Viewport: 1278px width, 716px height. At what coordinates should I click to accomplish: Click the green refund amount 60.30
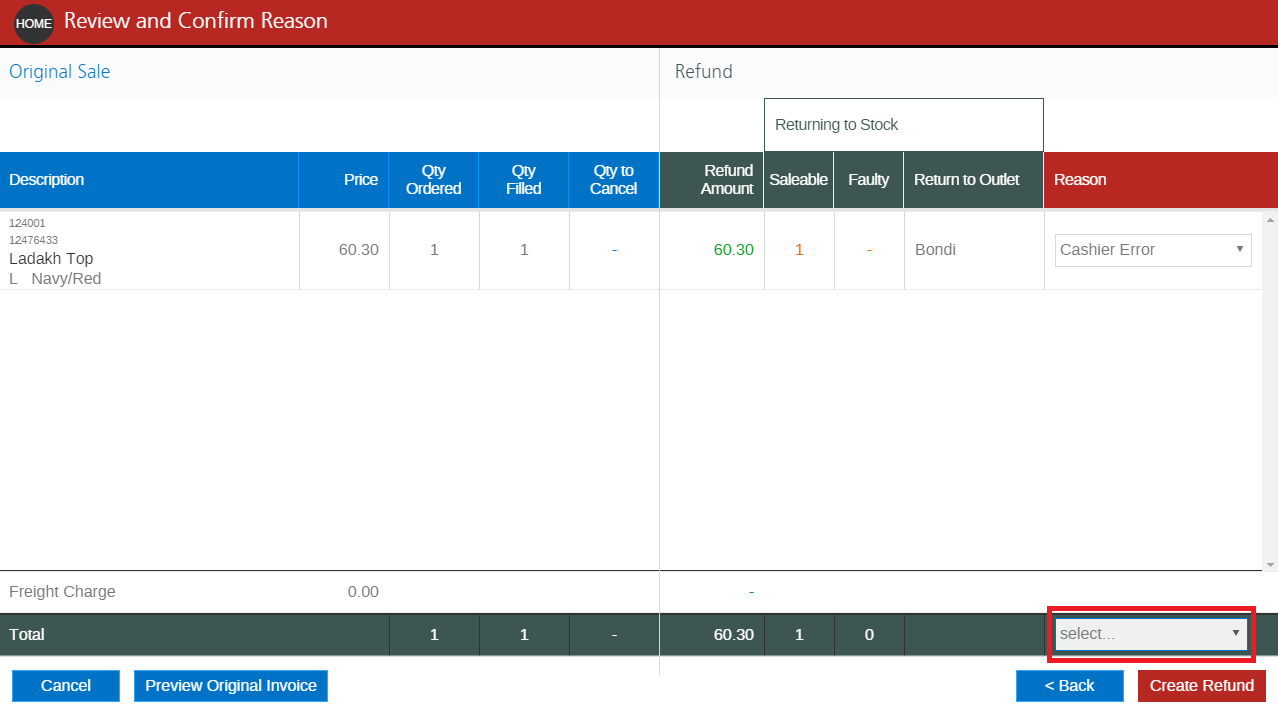(x=734, y=250)
